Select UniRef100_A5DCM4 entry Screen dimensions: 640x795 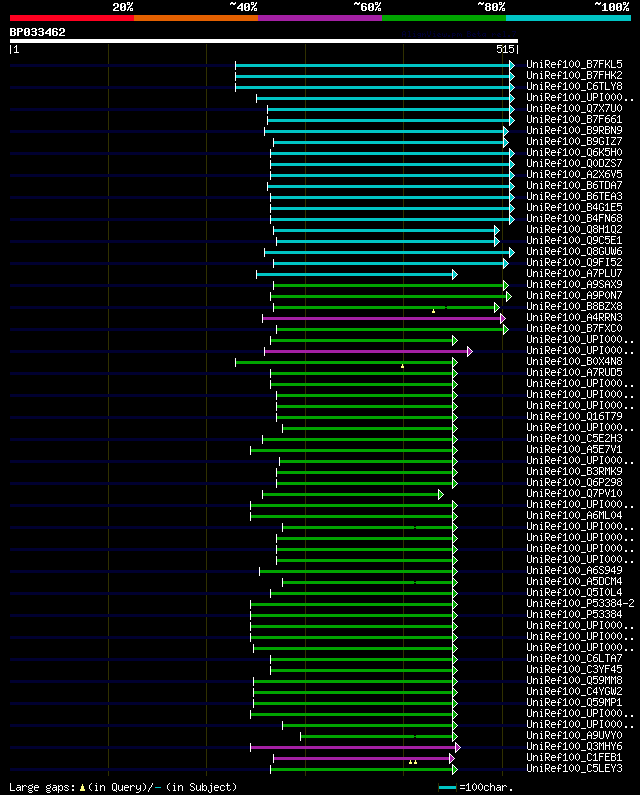[x=574, y=582]
